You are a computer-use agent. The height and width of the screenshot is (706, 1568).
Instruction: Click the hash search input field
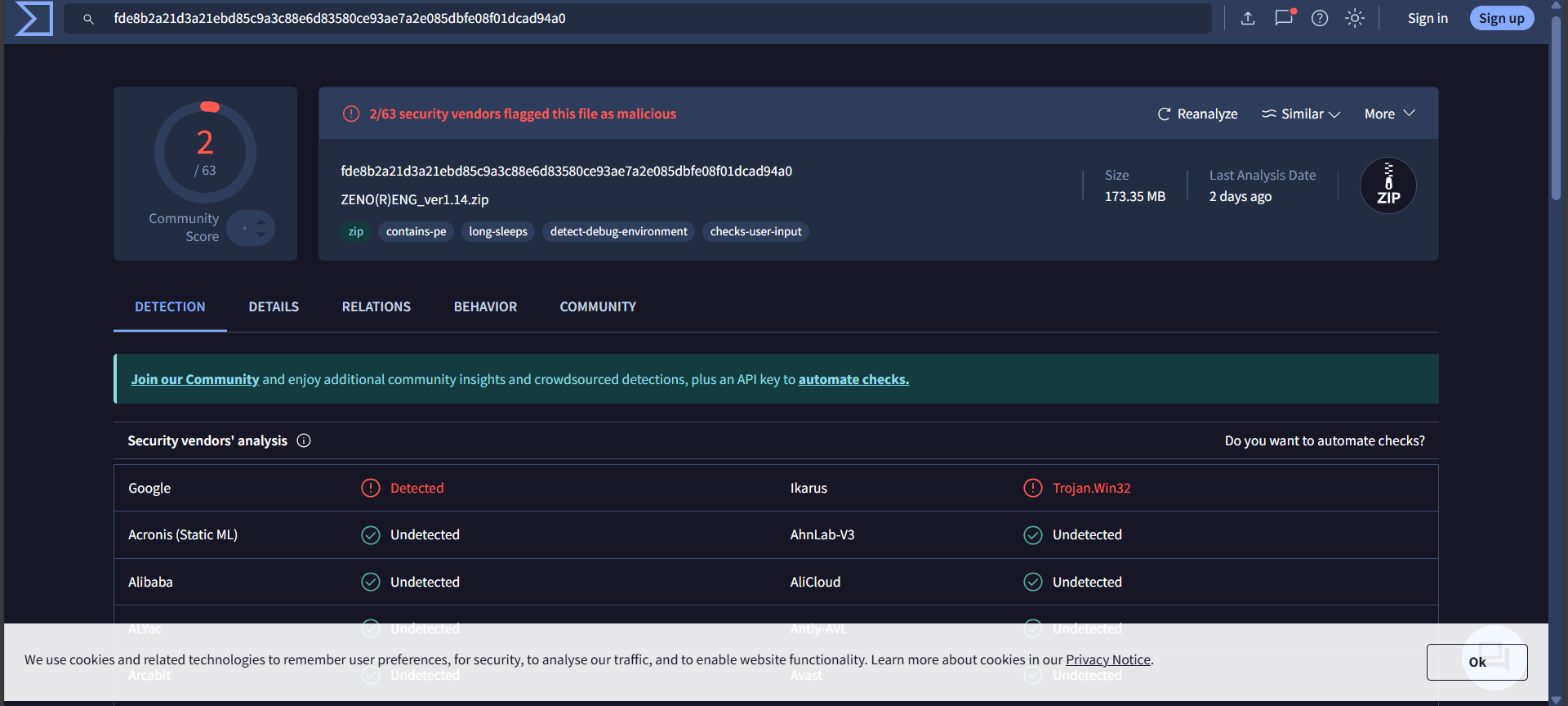[x=638, y=18]
